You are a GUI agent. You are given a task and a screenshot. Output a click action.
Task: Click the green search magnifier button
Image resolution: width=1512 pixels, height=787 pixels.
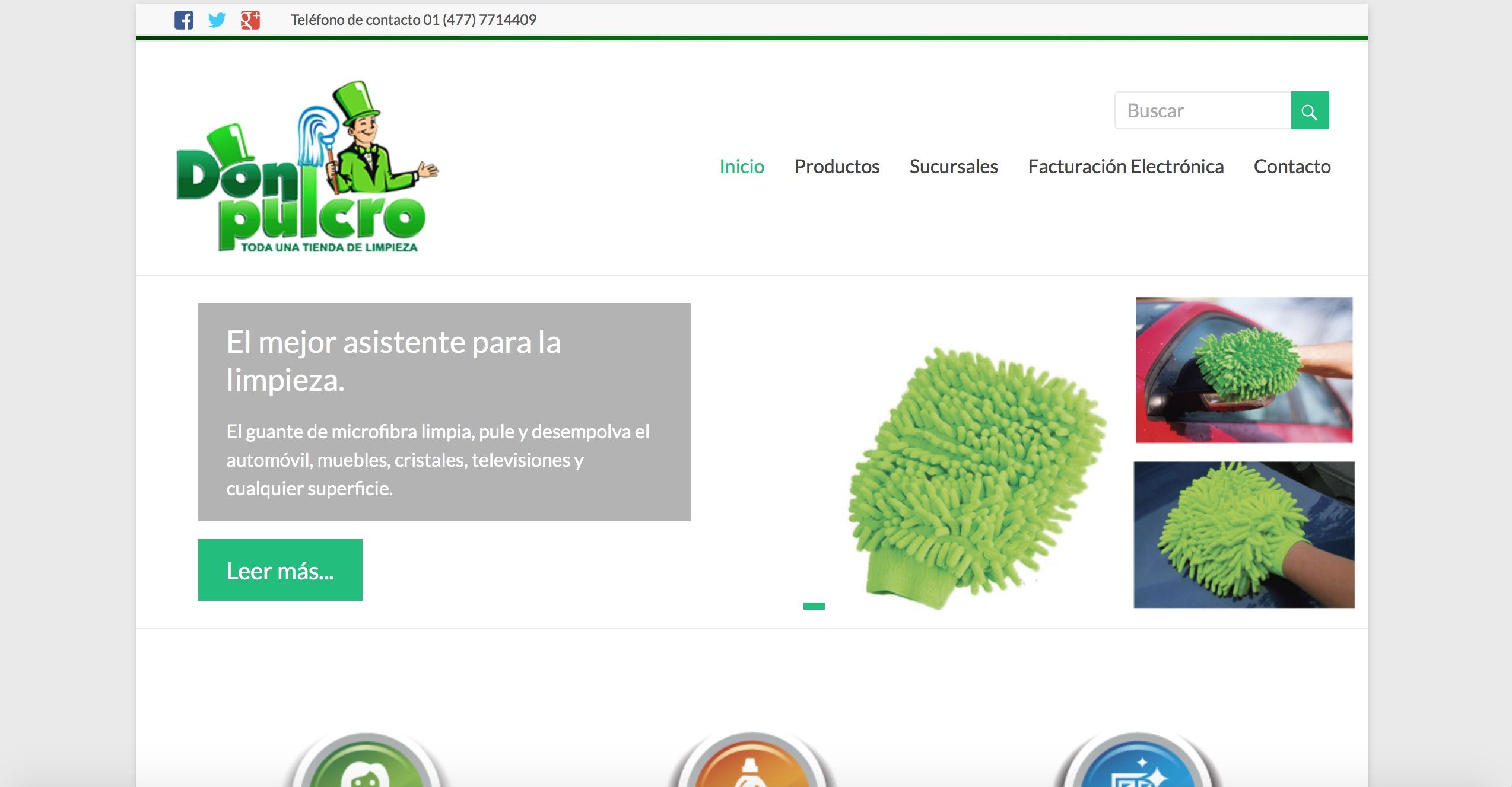[1309, 111]
